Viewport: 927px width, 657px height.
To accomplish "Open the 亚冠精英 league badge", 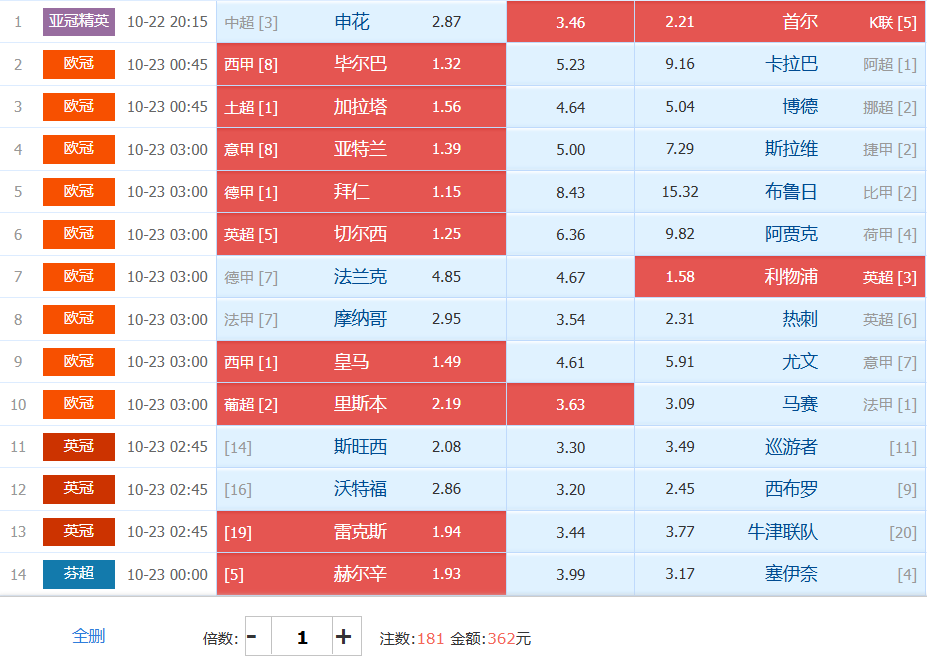I will tap(79, 21).
